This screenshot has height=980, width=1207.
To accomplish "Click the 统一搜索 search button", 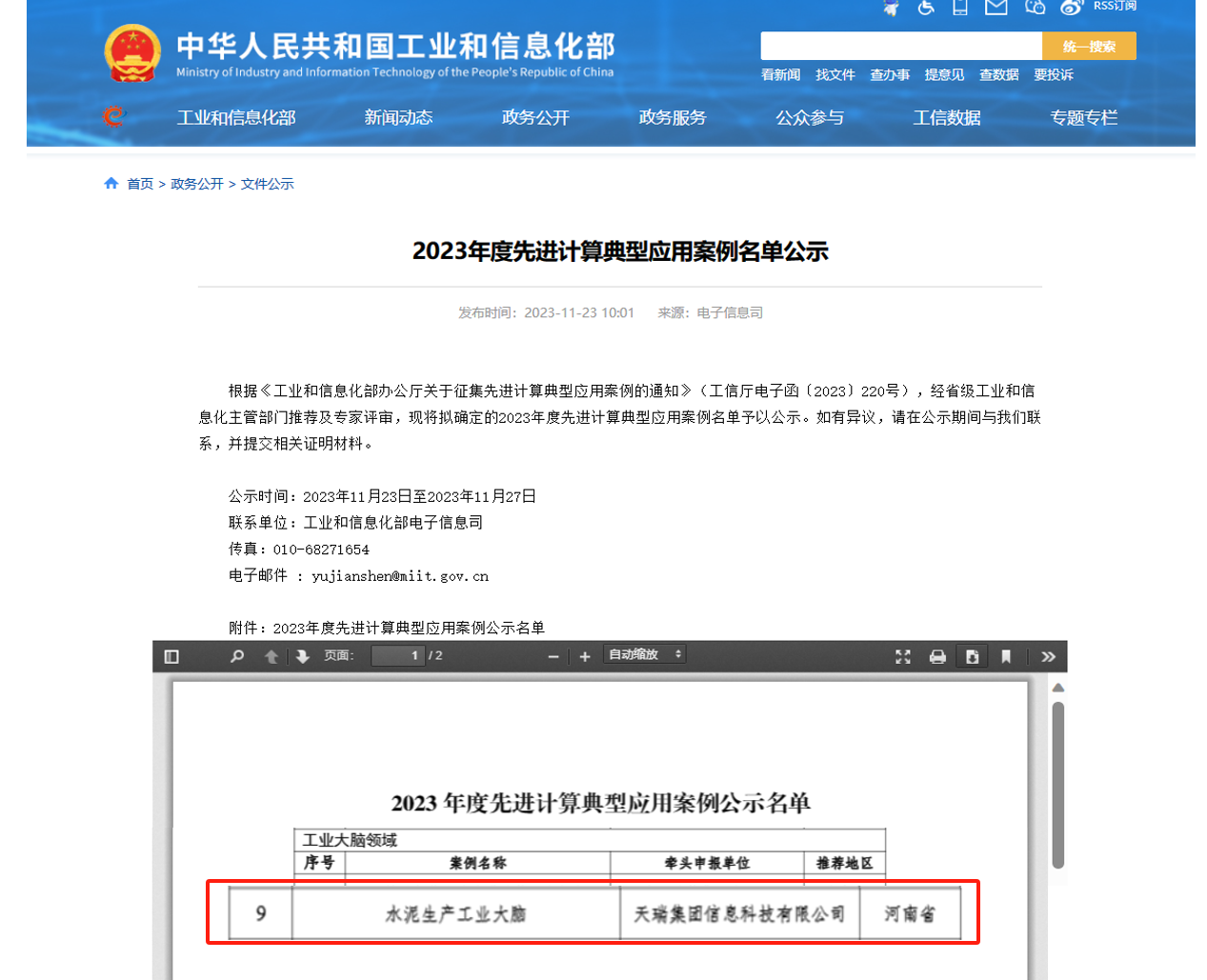I will [x=1088, y=47].
